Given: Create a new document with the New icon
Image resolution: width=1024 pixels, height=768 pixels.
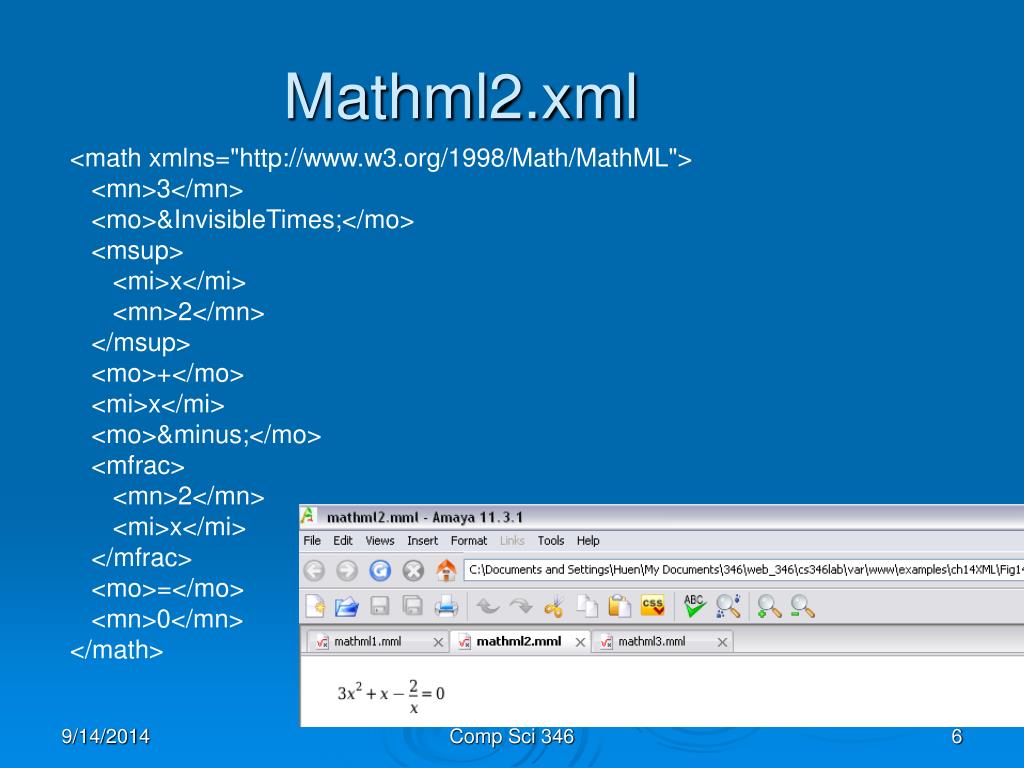Looking at the screenshot, I should coord(315,606).
